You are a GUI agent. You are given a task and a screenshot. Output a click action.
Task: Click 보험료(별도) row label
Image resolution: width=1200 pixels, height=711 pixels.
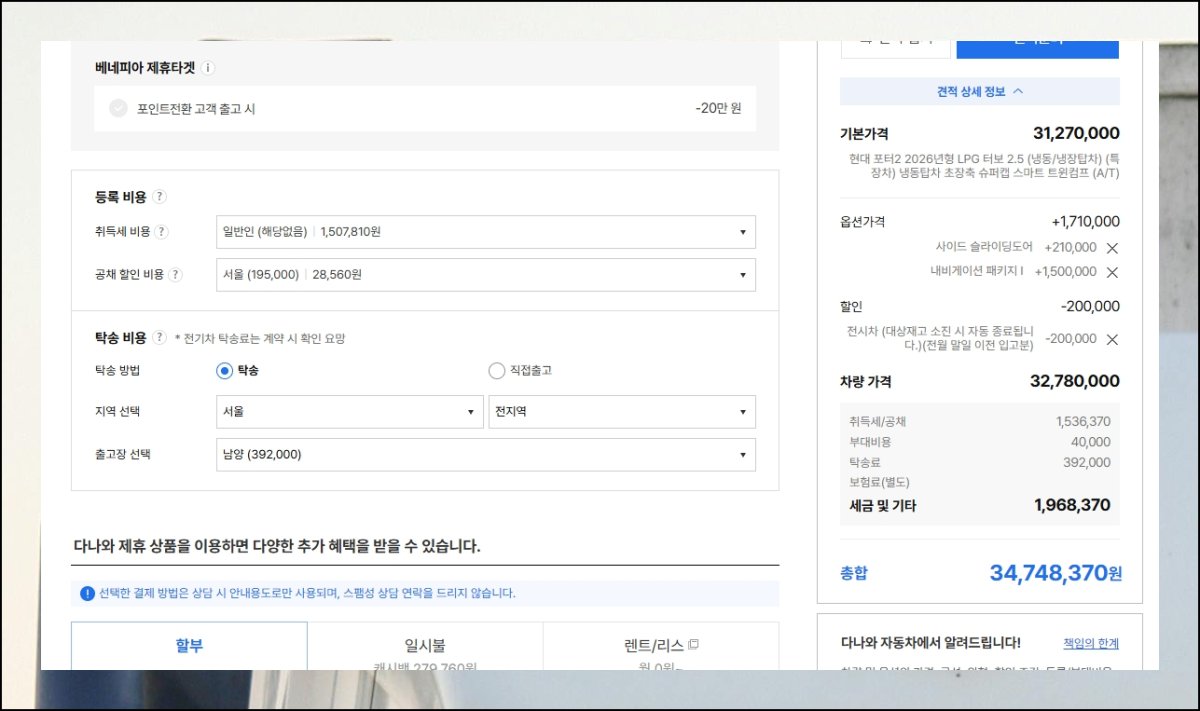(x=880, y=482)
